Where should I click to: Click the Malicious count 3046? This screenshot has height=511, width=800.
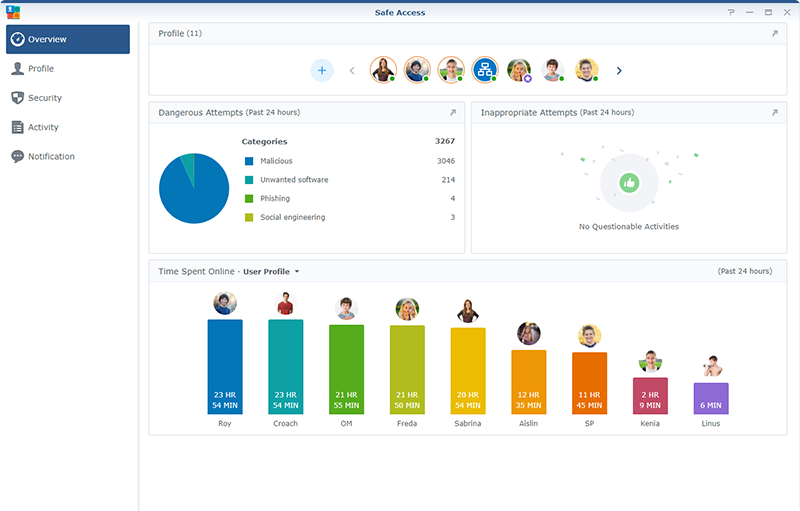[x=446, y=161]
